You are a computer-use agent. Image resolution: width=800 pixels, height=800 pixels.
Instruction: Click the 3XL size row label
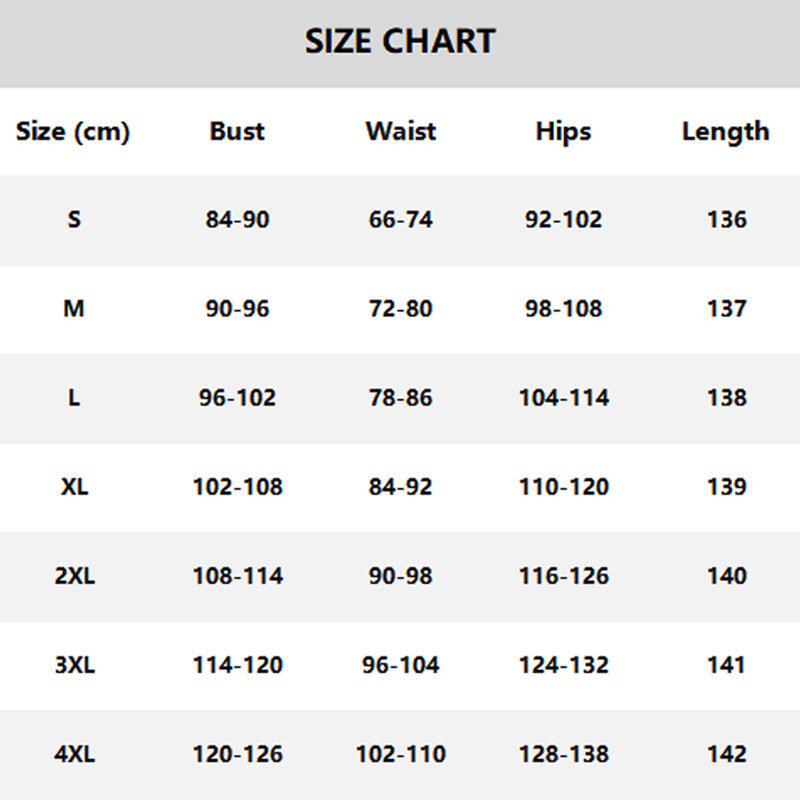click(74, 665)
